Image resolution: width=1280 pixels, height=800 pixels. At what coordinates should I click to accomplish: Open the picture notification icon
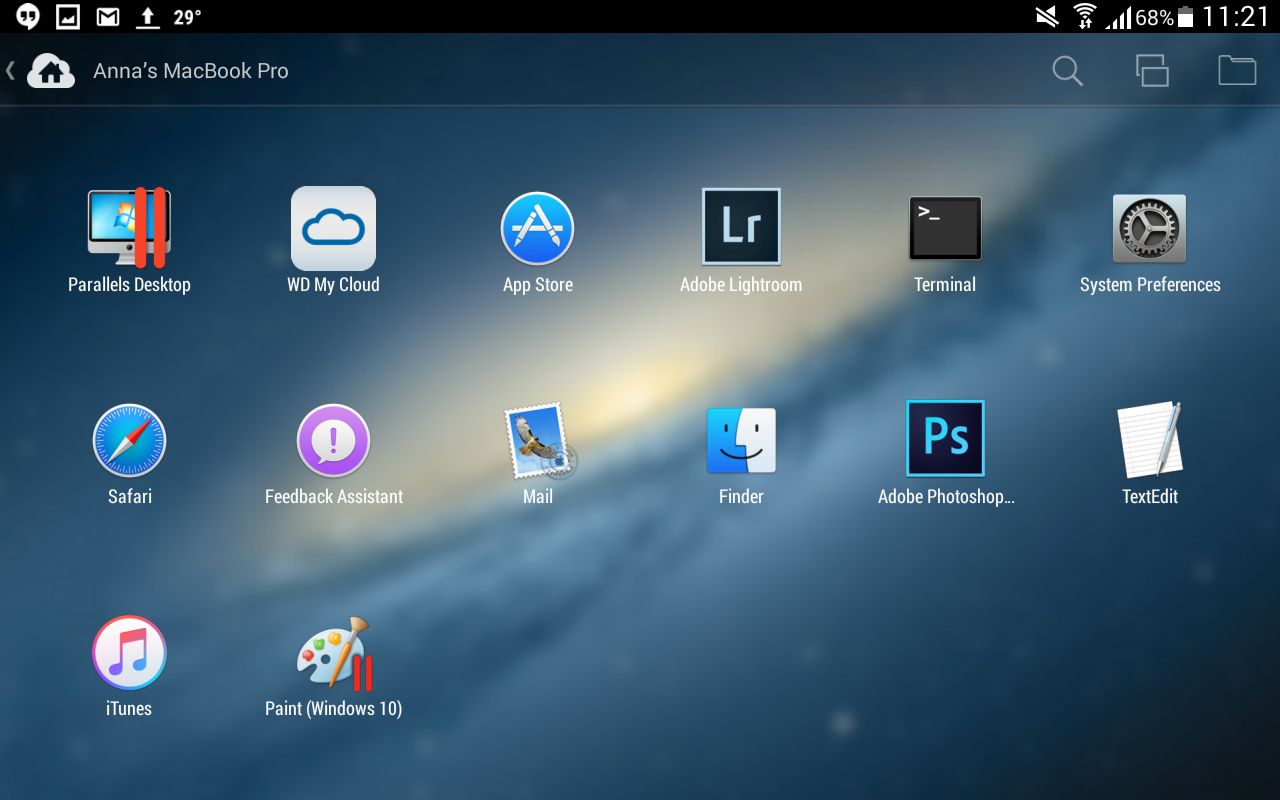pos(68,16)
